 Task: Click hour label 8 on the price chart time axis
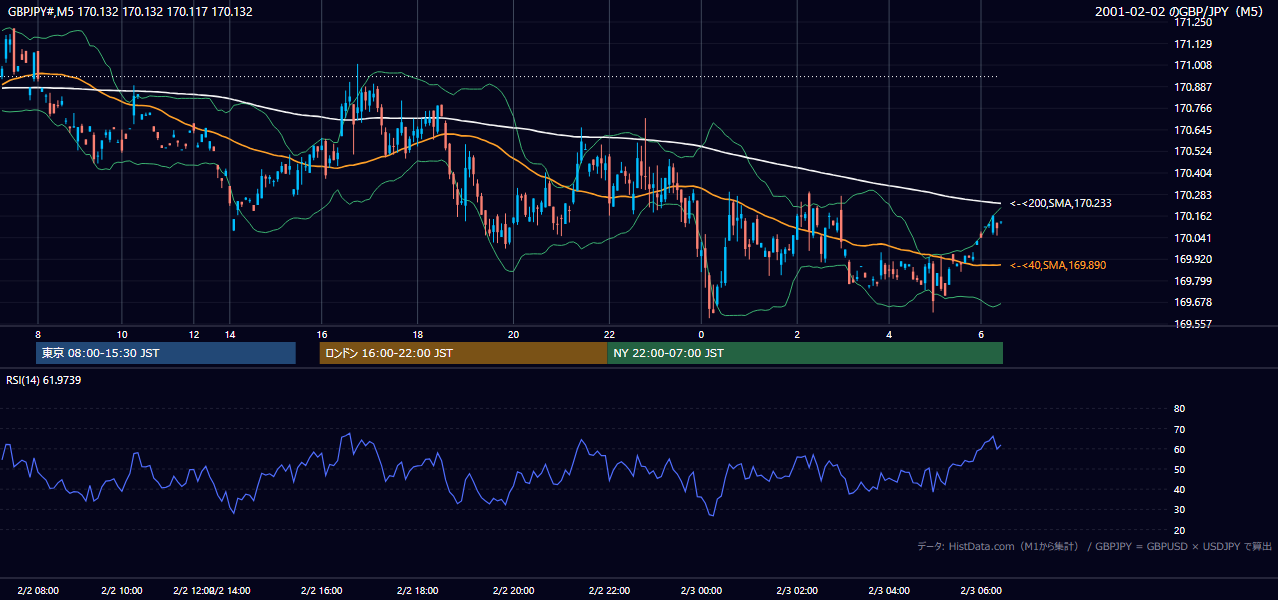point(38,334)
